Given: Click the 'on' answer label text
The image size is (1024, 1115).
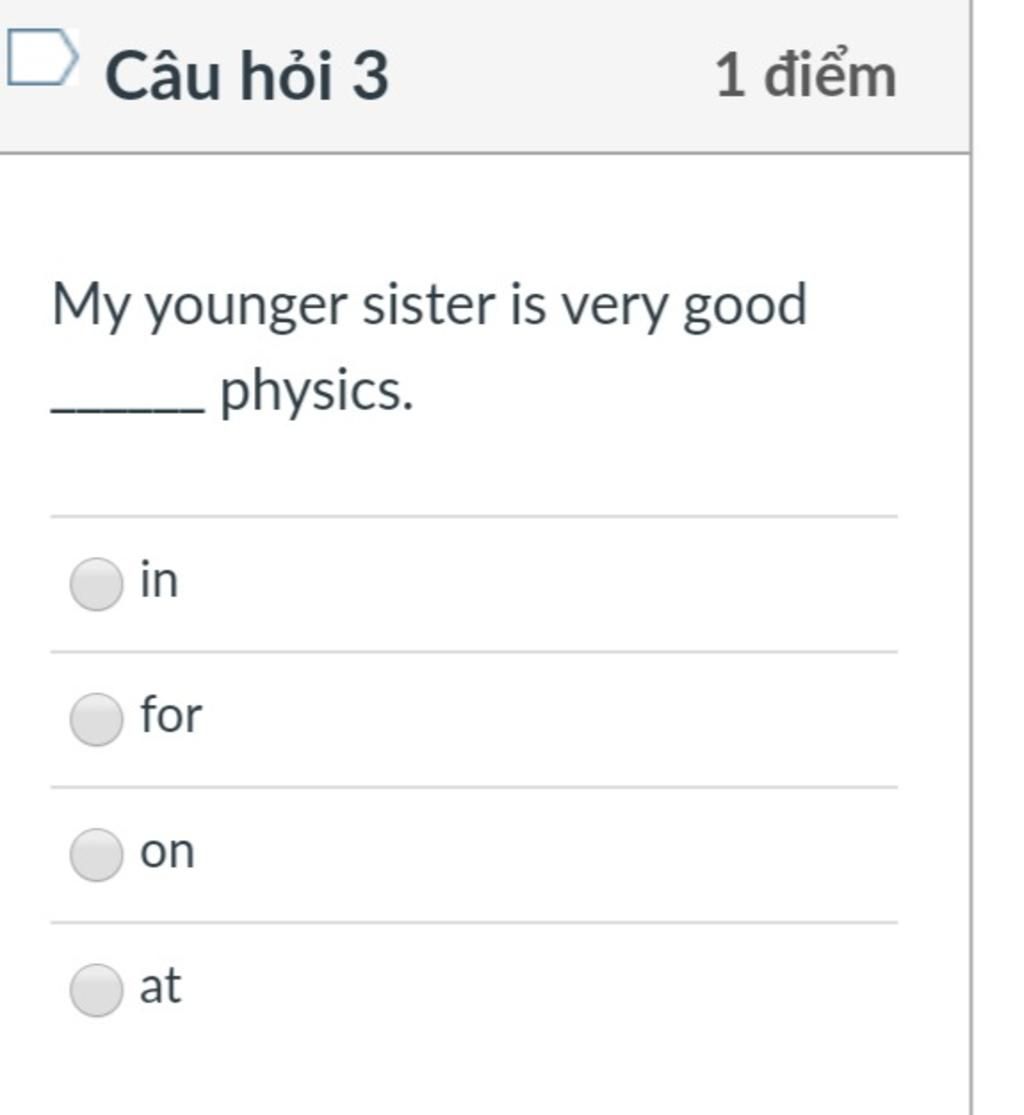Looking at the screenshot, I should click(x=167, y=851).
